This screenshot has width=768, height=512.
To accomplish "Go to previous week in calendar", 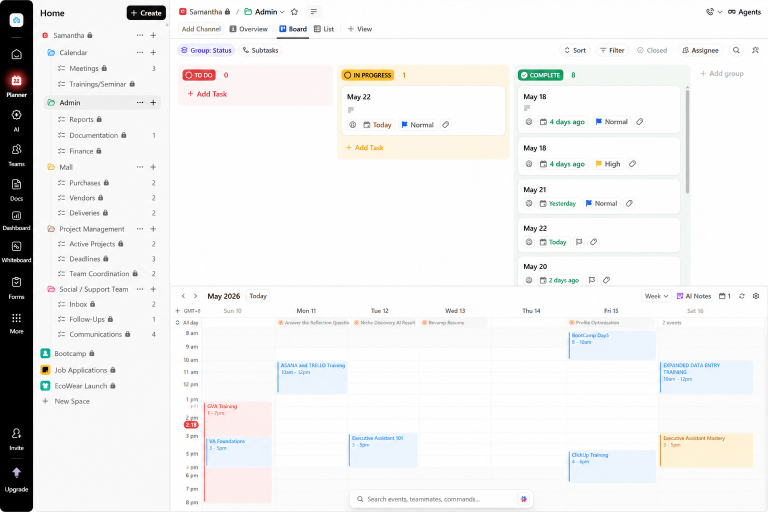I will click(183, 296).
